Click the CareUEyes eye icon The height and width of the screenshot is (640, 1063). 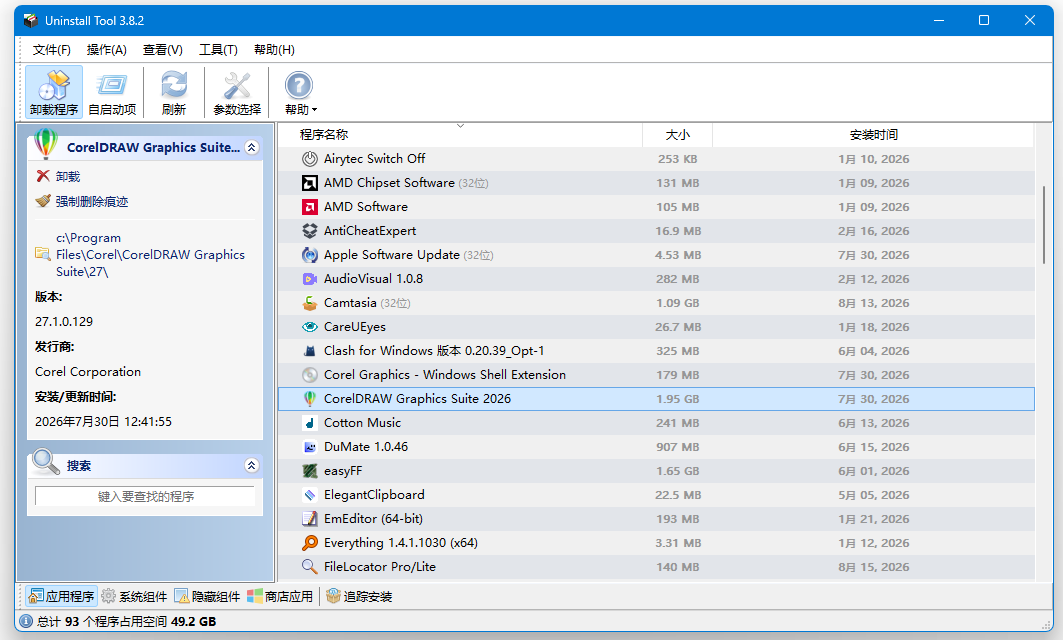[310, 327]
